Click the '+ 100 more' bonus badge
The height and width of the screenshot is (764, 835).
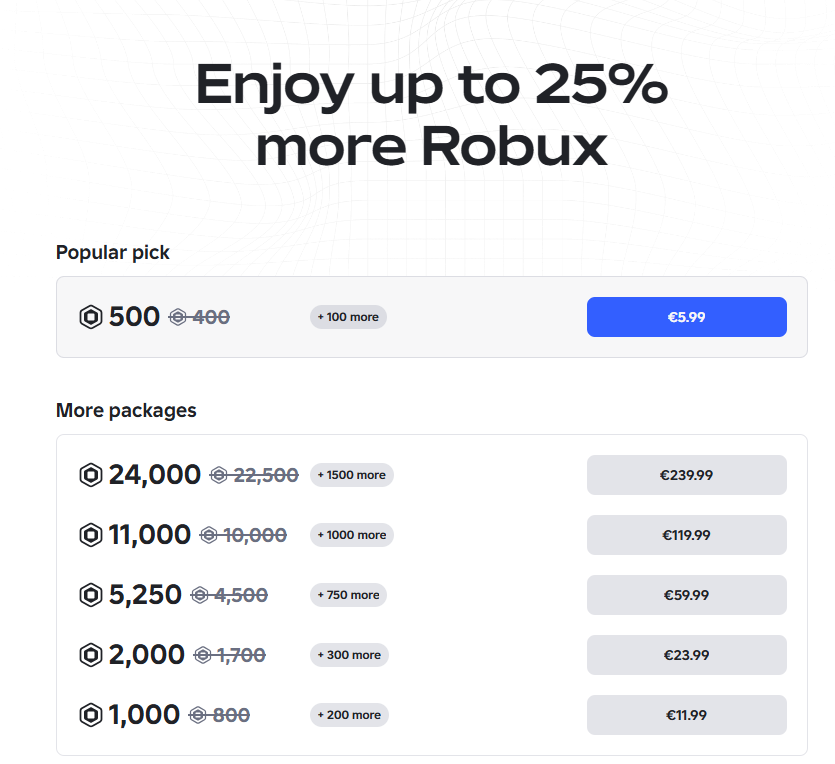click(347, 316)
